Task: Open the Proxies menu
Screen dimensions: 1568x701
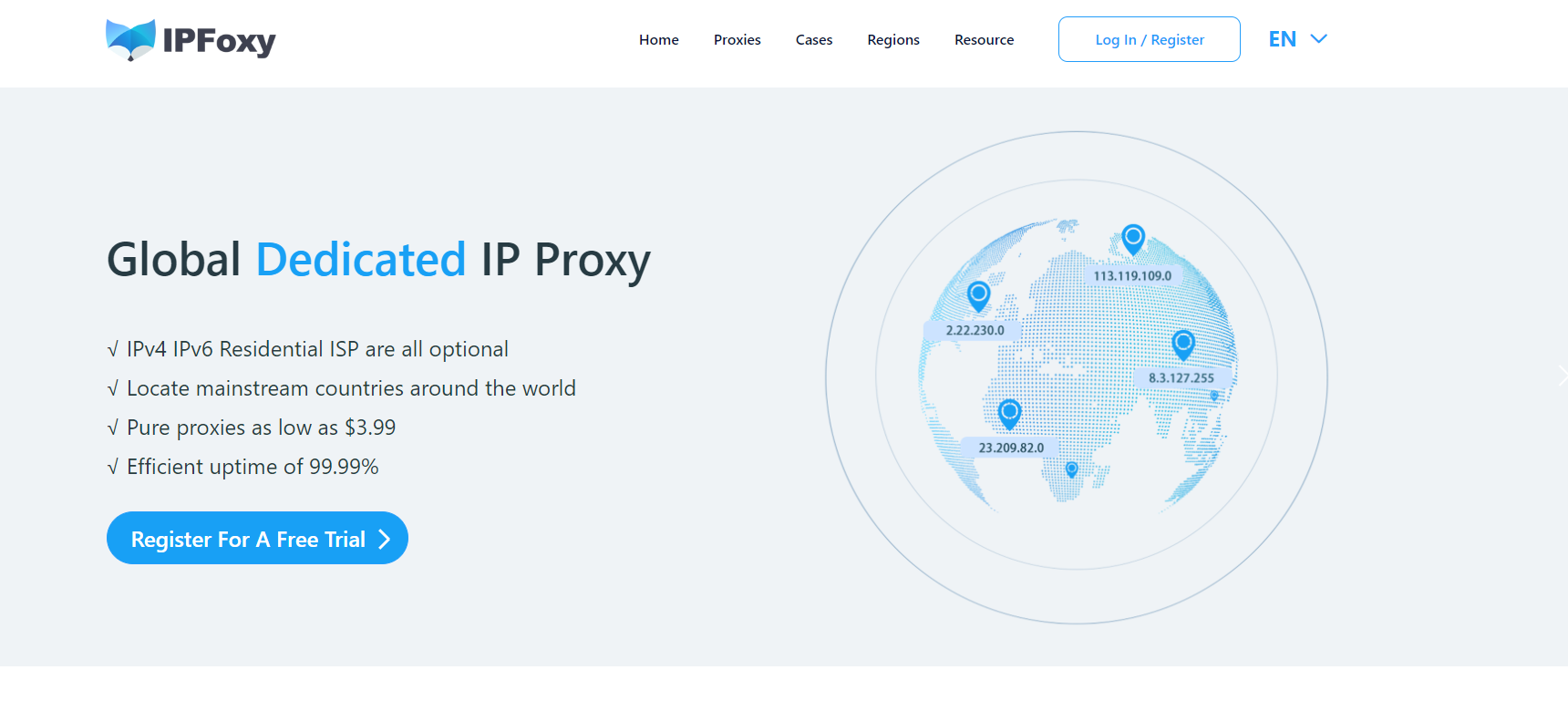Action: point(737,40)
